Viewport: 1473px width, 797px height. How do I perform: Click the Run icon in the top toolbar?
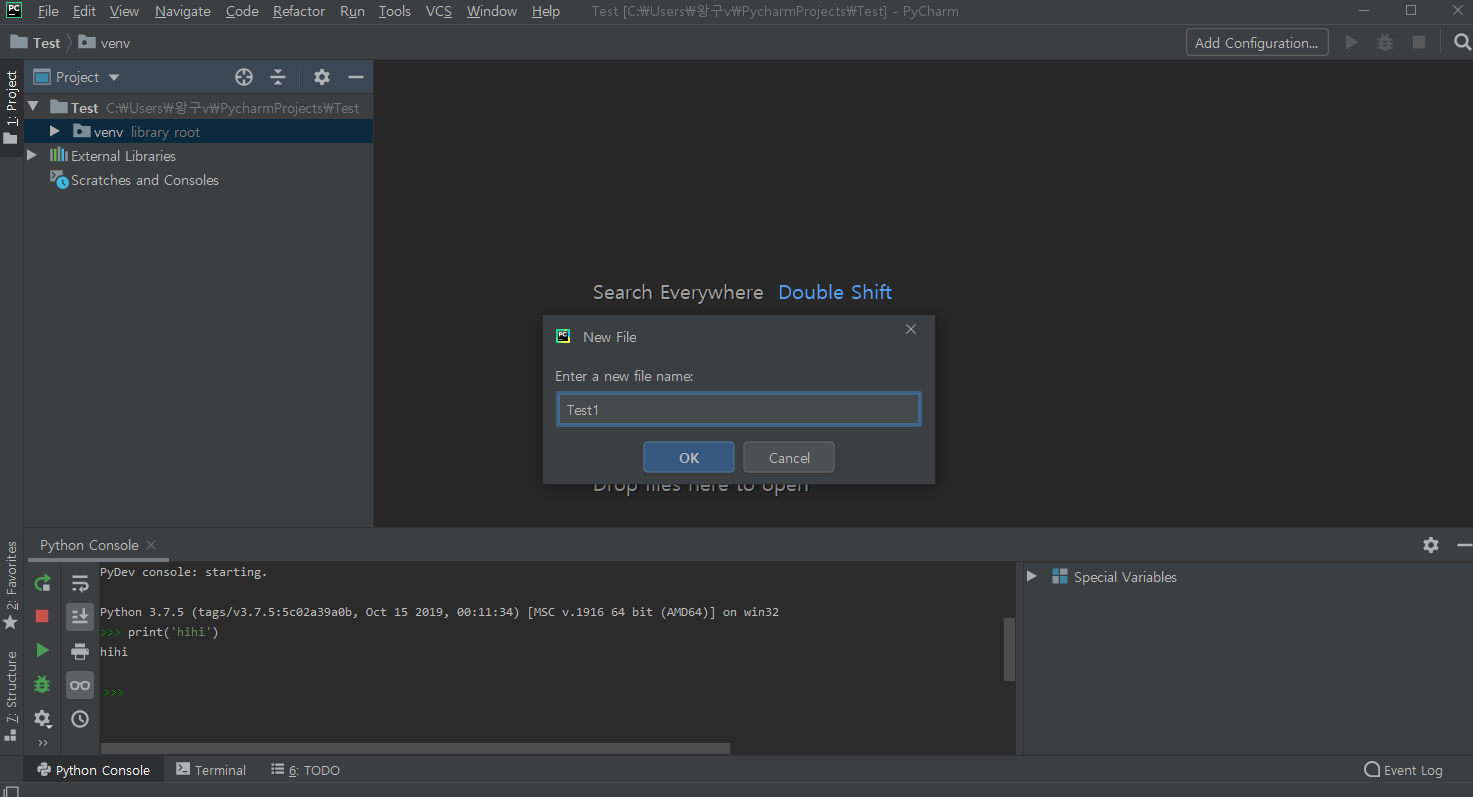(1352, 42)
